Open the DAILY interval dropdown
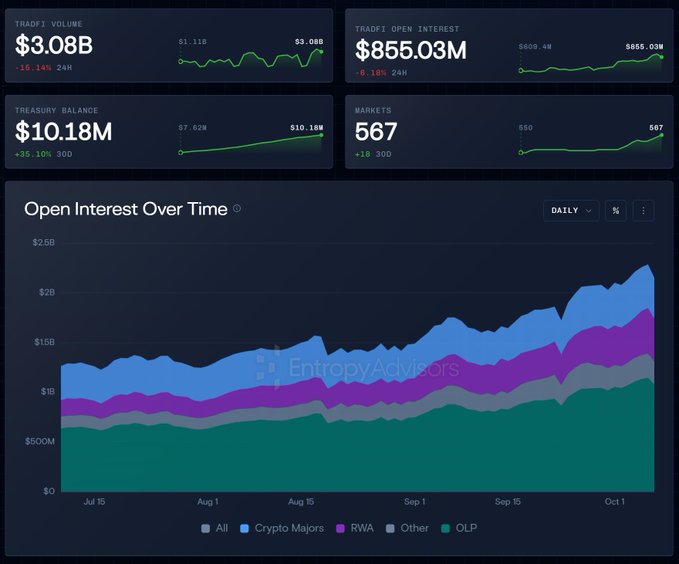Image resolution: width=679 pixels, height=564 pixels. 571,211
